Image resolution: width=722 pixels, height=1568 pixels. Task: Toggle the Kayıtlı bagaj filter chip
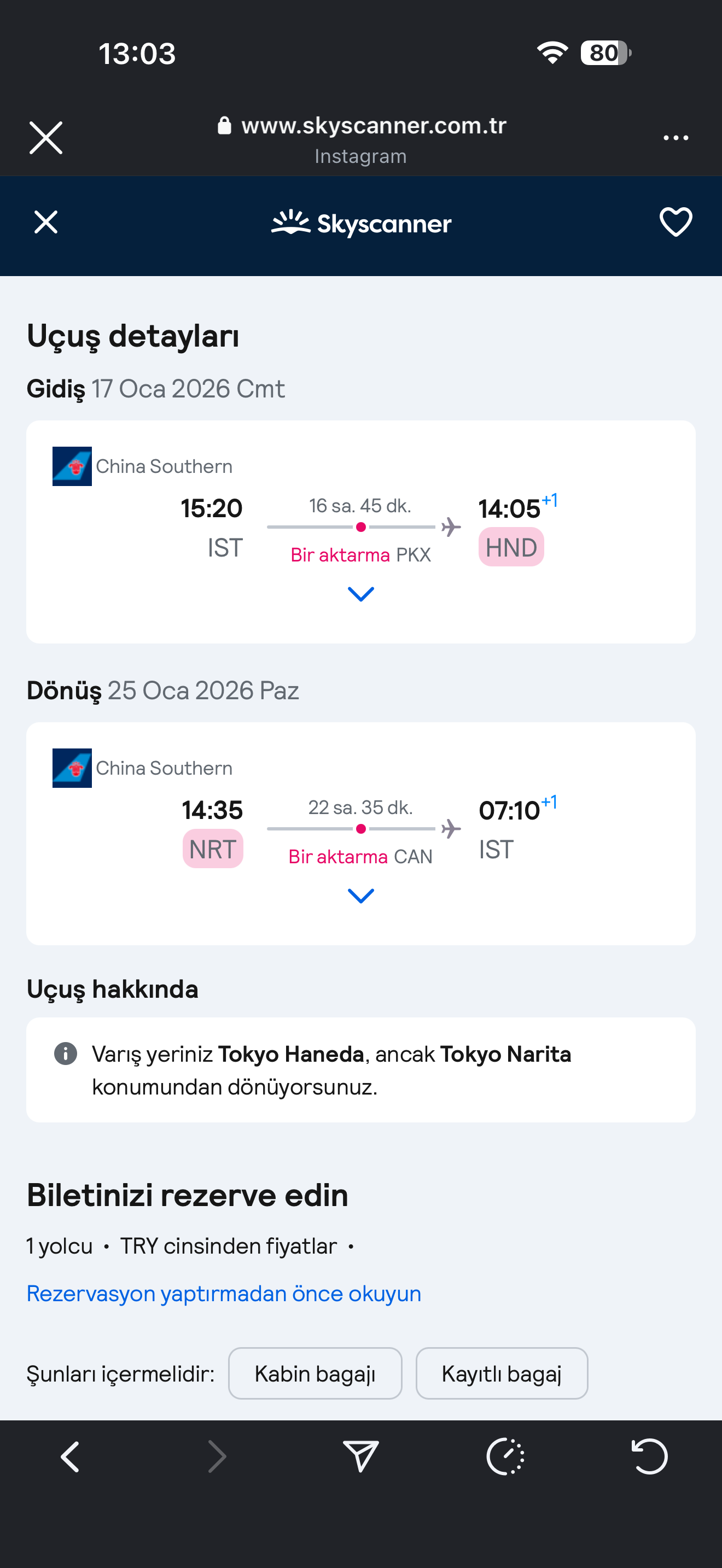[502, 1373]
